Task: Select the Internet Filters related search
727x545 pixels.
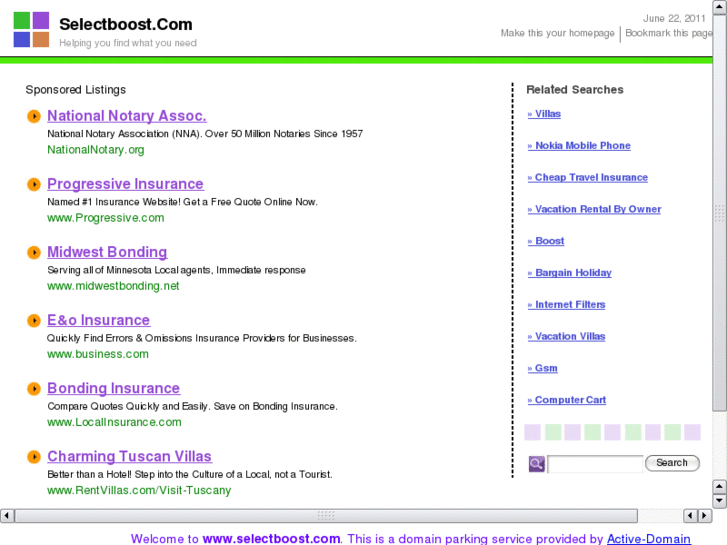Action: pyautogui.click(x=567, y=305)
